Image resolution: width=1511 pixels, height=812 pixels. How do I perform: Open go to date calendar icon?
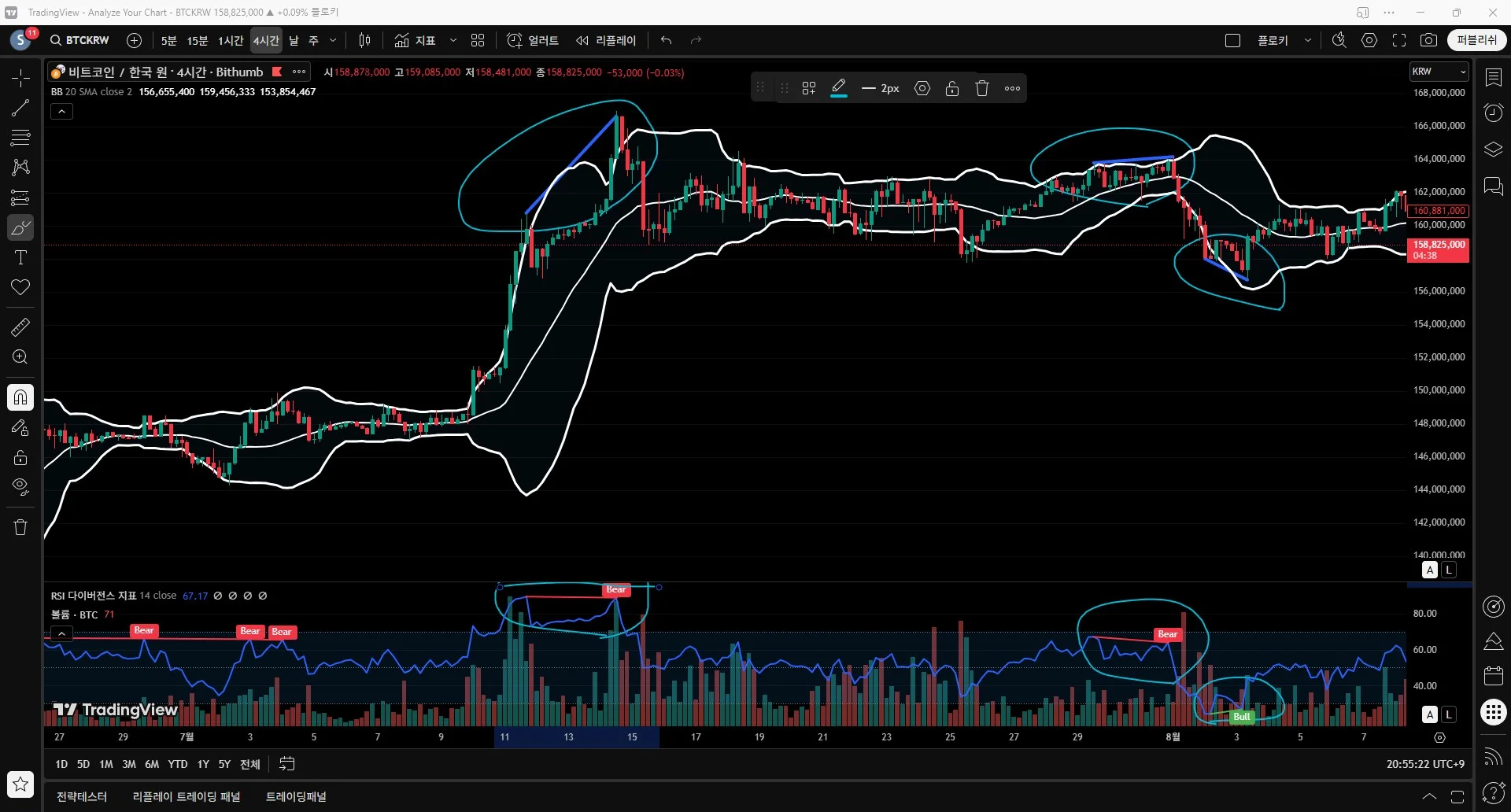(x=287, y=764)
